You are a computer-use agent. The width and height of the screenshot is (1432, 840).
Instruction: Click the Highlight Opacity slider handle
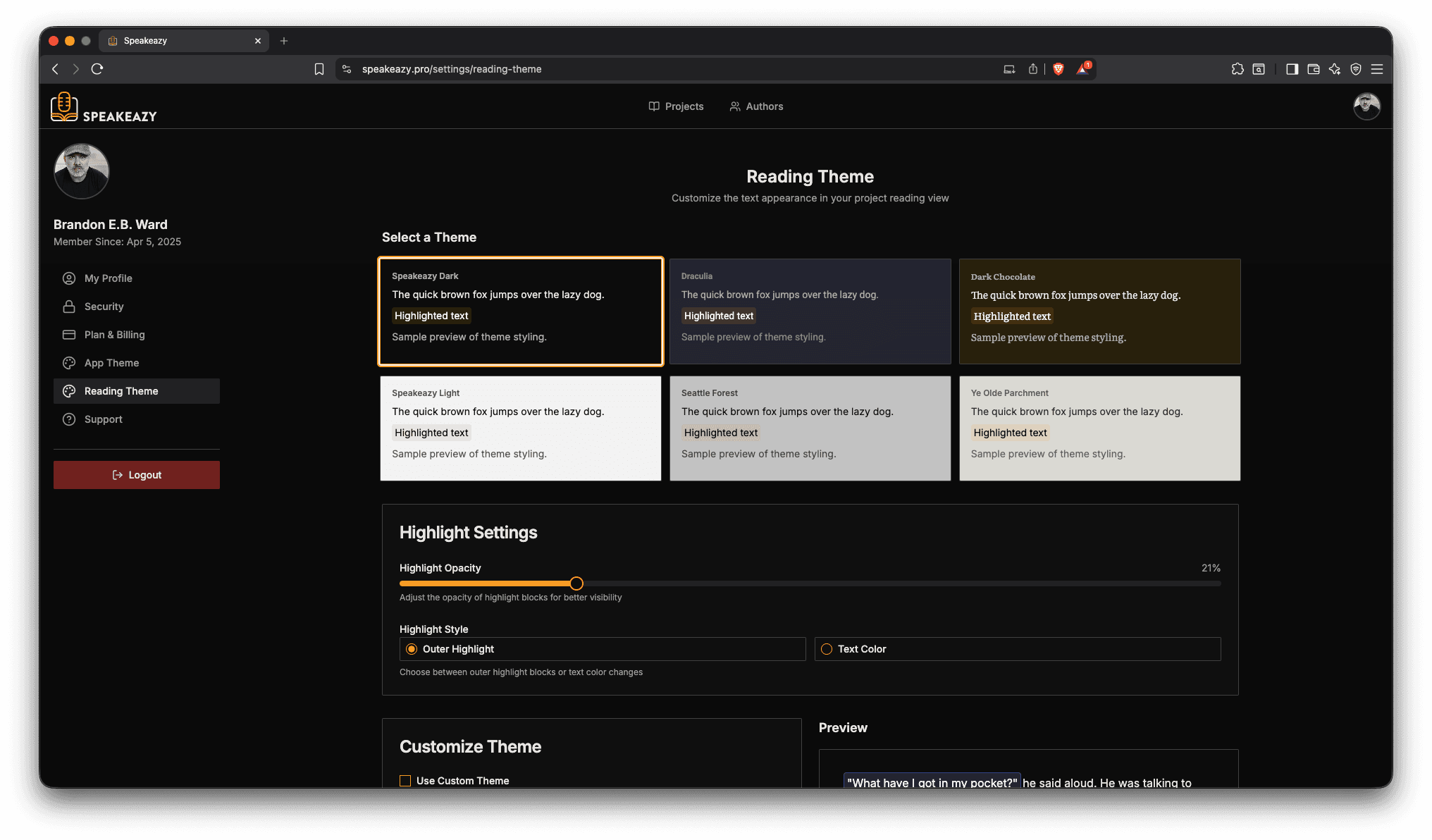point(576,583)
